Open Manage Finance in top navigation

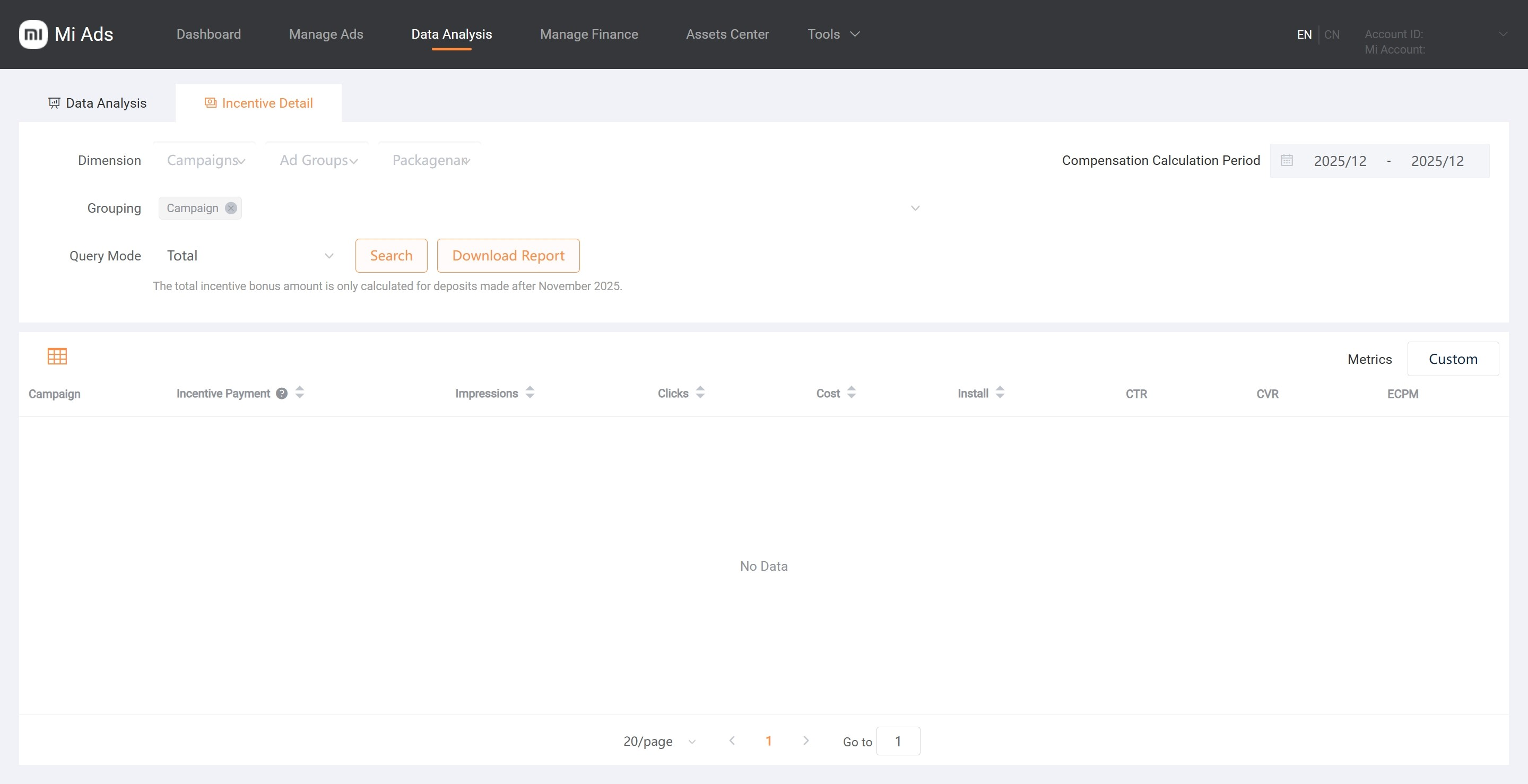click(x=588, y=34)
